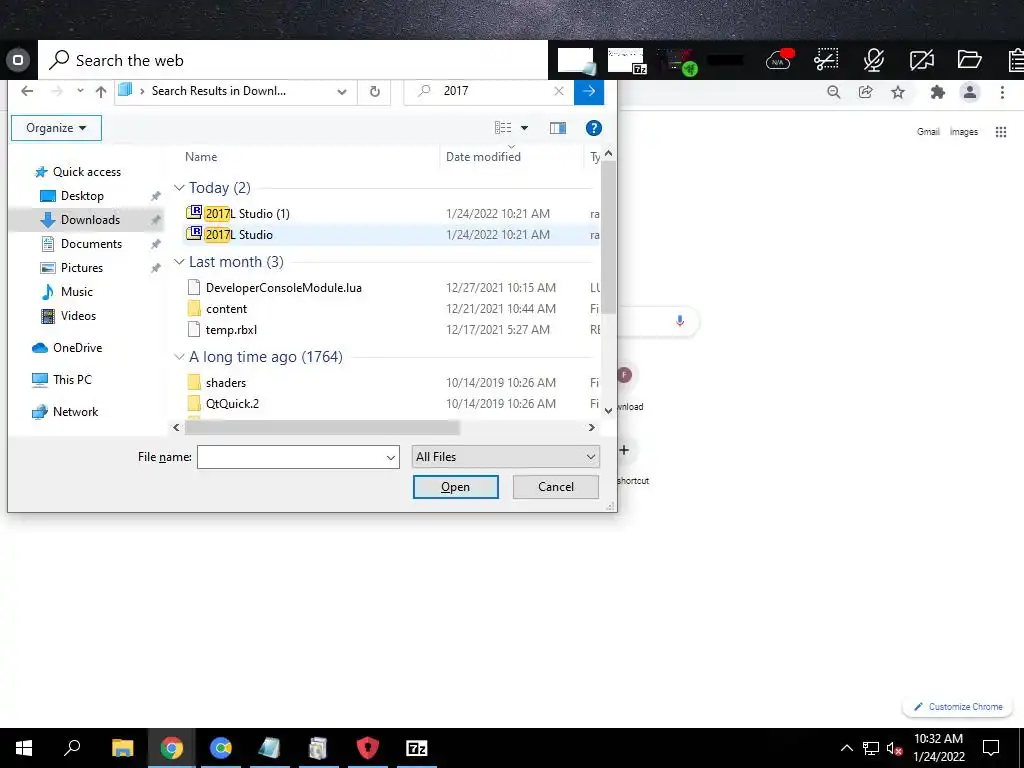Collapse the Today (2) group
Image resolution: width=1024 pixels, height=768 pixels.
tap(179, 188)
